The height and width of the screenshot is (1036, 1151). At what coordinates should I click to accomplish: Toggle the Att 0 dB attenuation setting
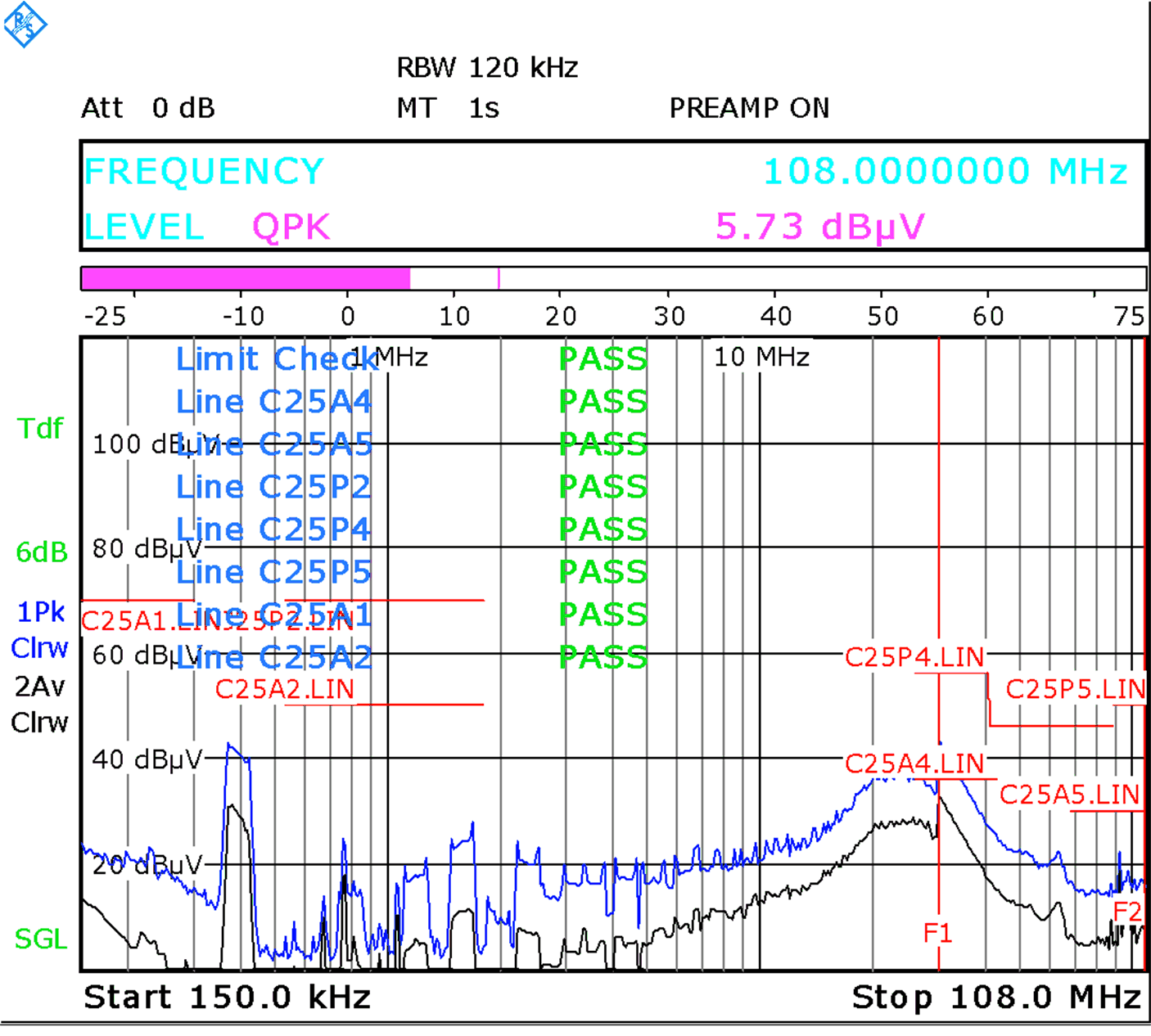(148, 107)
